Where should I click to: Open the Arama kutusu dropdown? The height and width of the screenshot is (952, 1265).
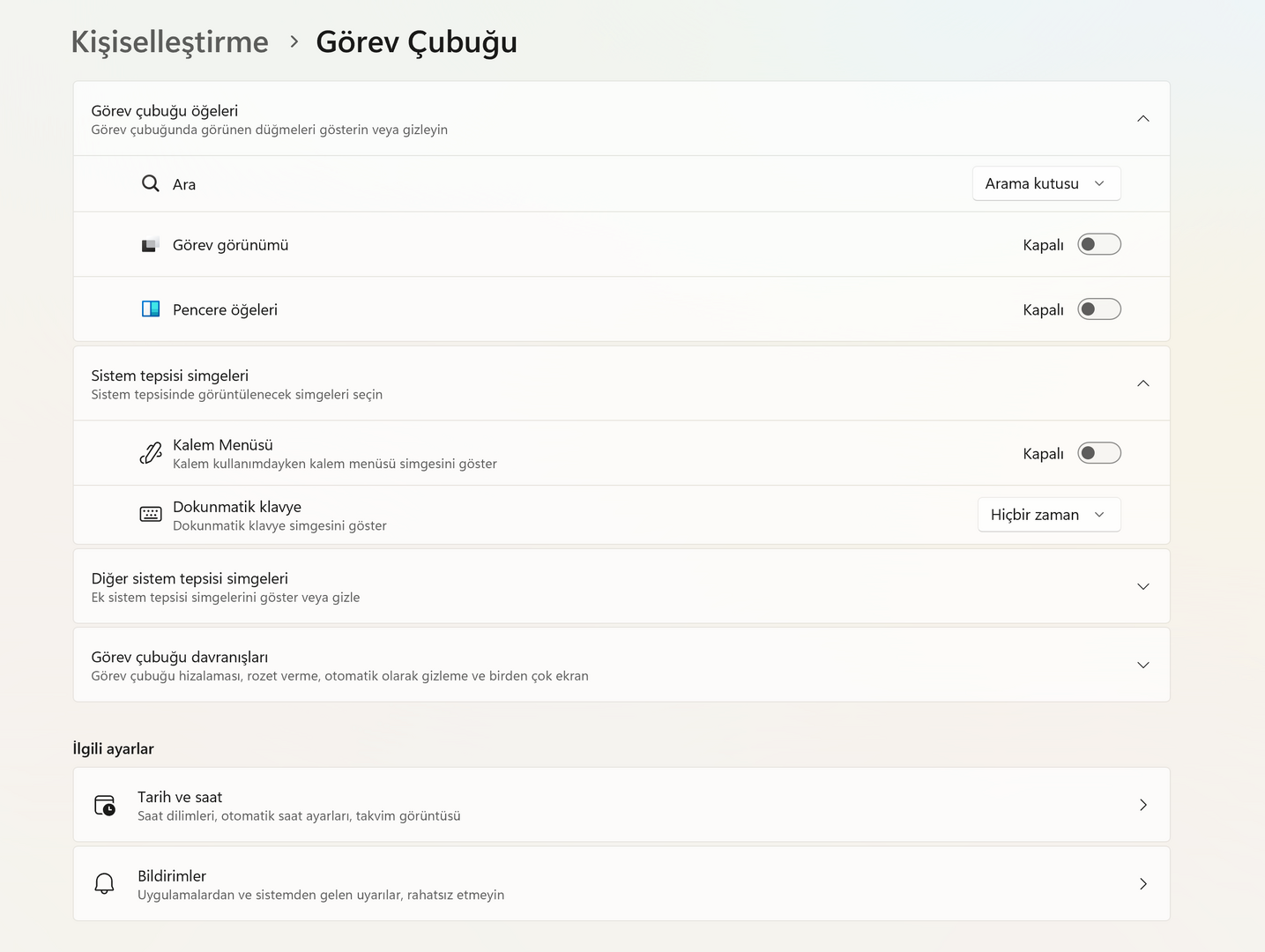tap(1045, 183)
